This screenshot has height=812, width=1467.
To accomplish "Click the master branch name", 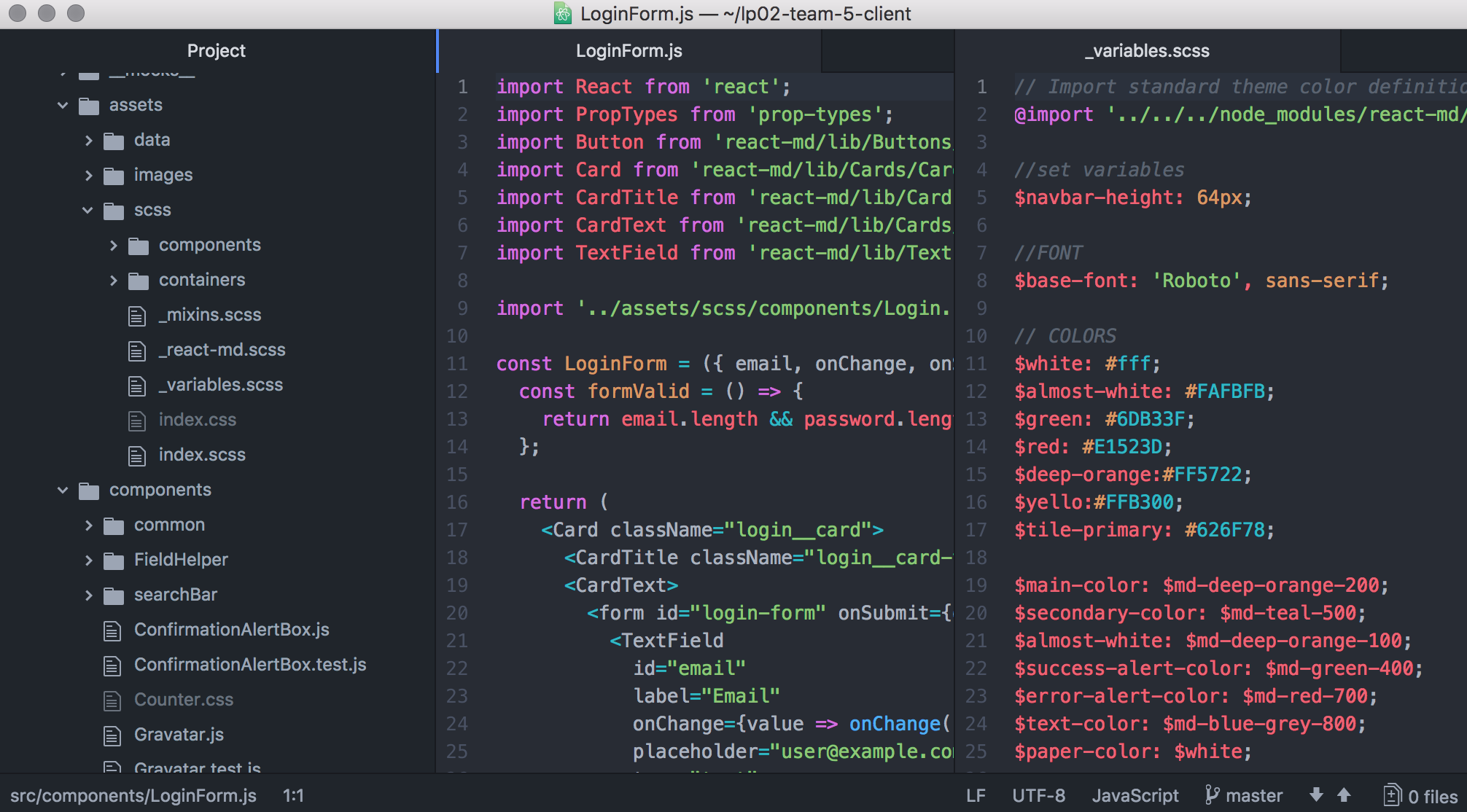I will [1254, 796].
